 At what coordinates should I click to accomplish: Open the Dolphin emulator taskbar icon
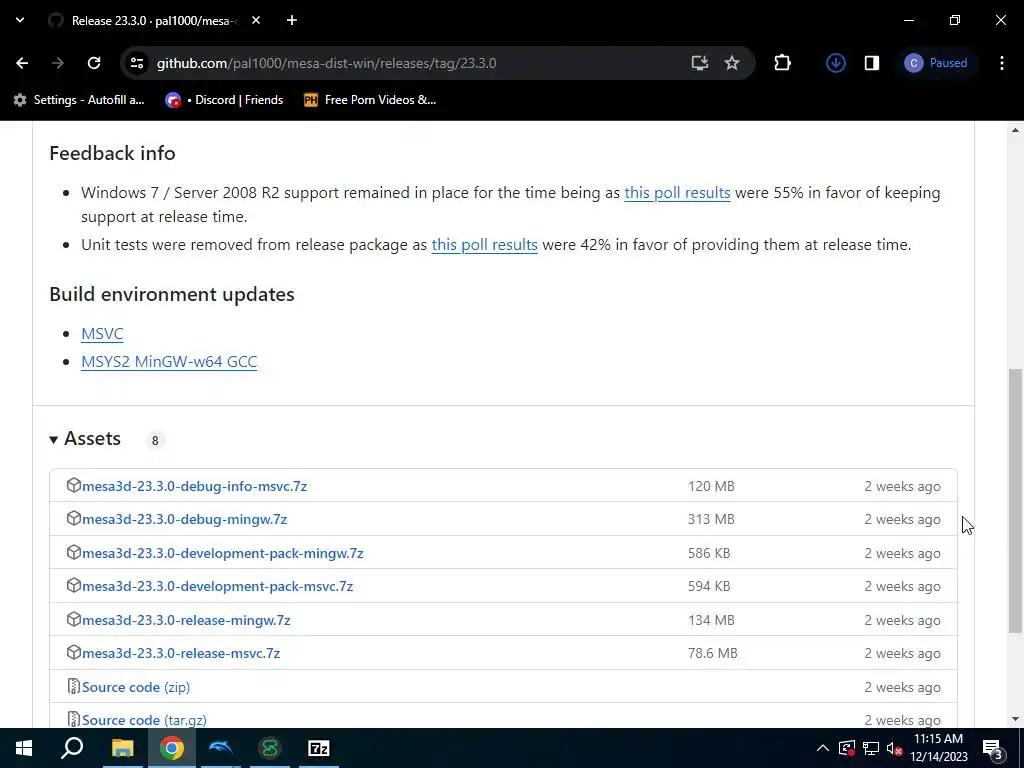point(220,748)
